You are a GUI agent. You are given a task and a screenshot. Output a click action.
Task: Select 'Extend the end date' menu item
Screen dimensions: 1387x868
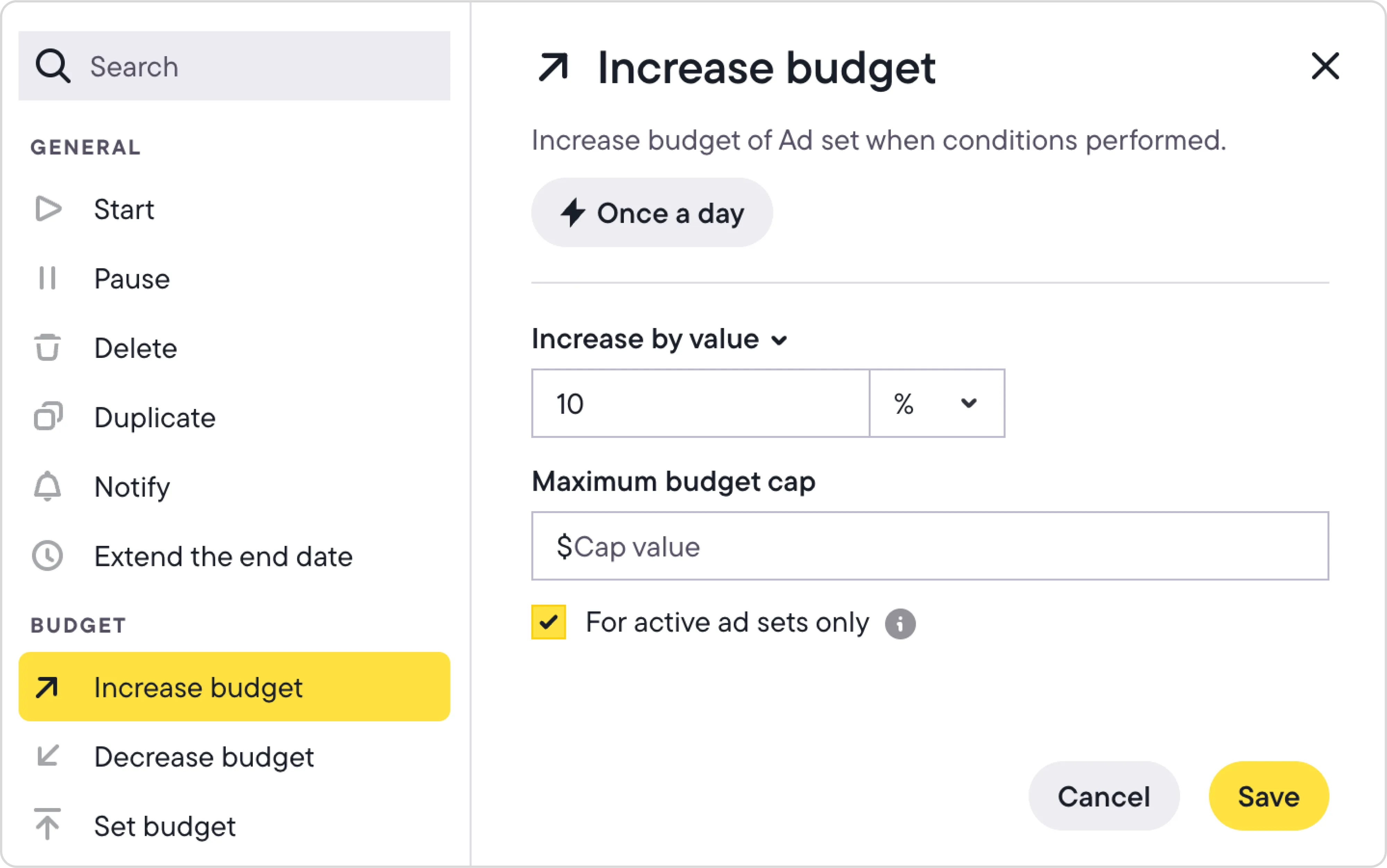pyautogui.click(x=223, y=556)
